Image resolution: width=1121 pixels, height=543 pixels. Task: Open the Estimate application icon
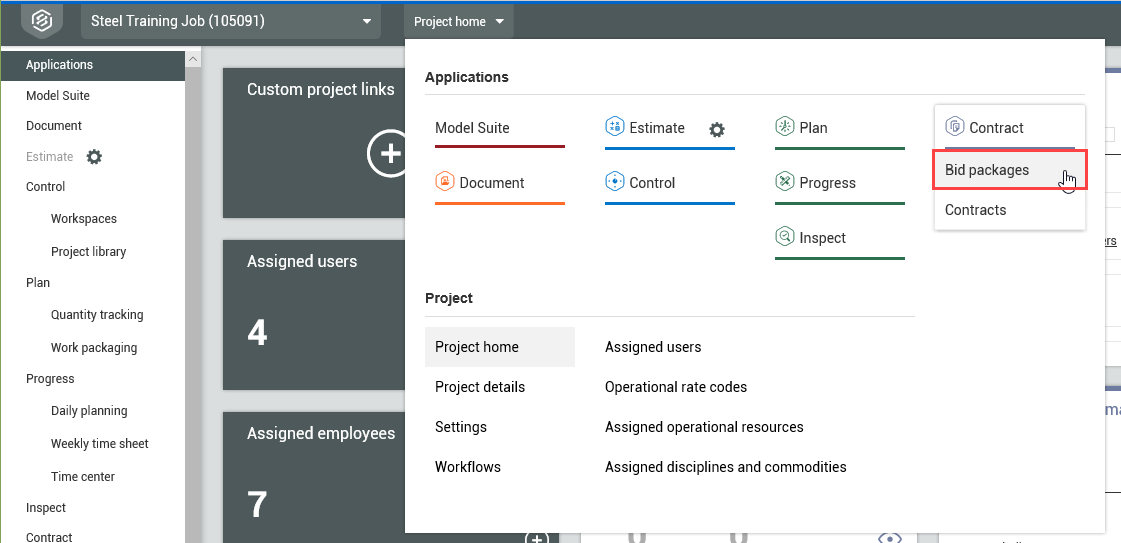615,128
